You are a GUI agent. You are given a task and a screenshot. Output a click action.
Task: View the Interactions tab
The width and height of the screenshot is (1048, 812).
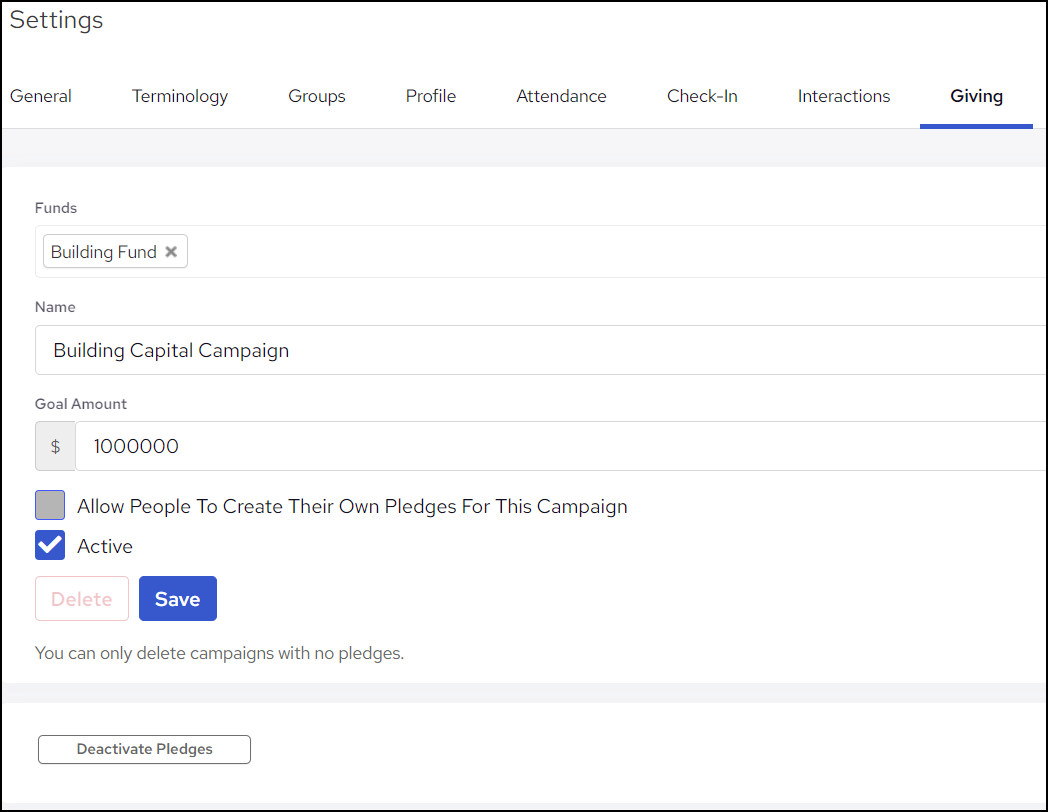click(844, 96)
